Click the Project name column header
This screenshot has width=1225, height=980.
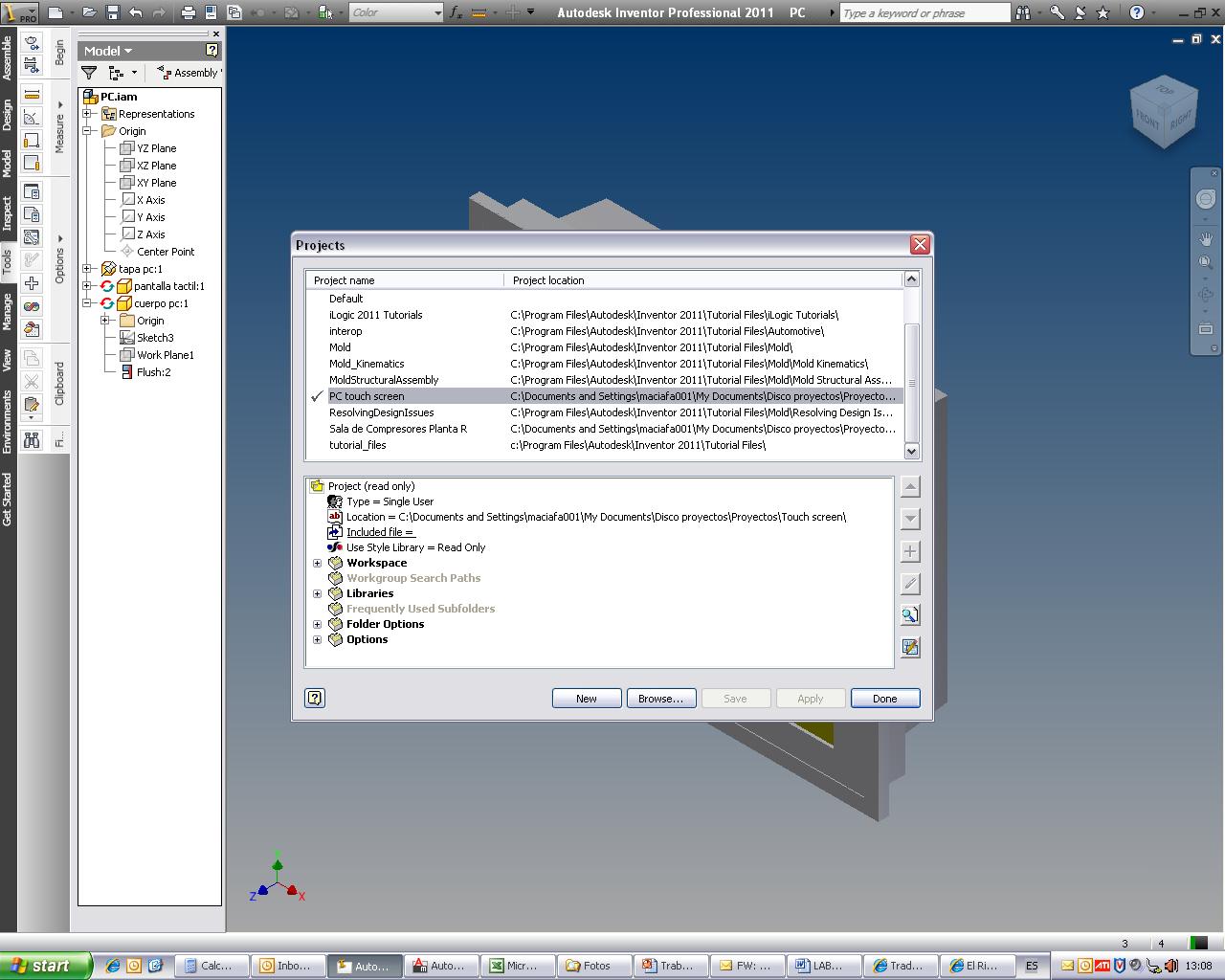(405, 280)
